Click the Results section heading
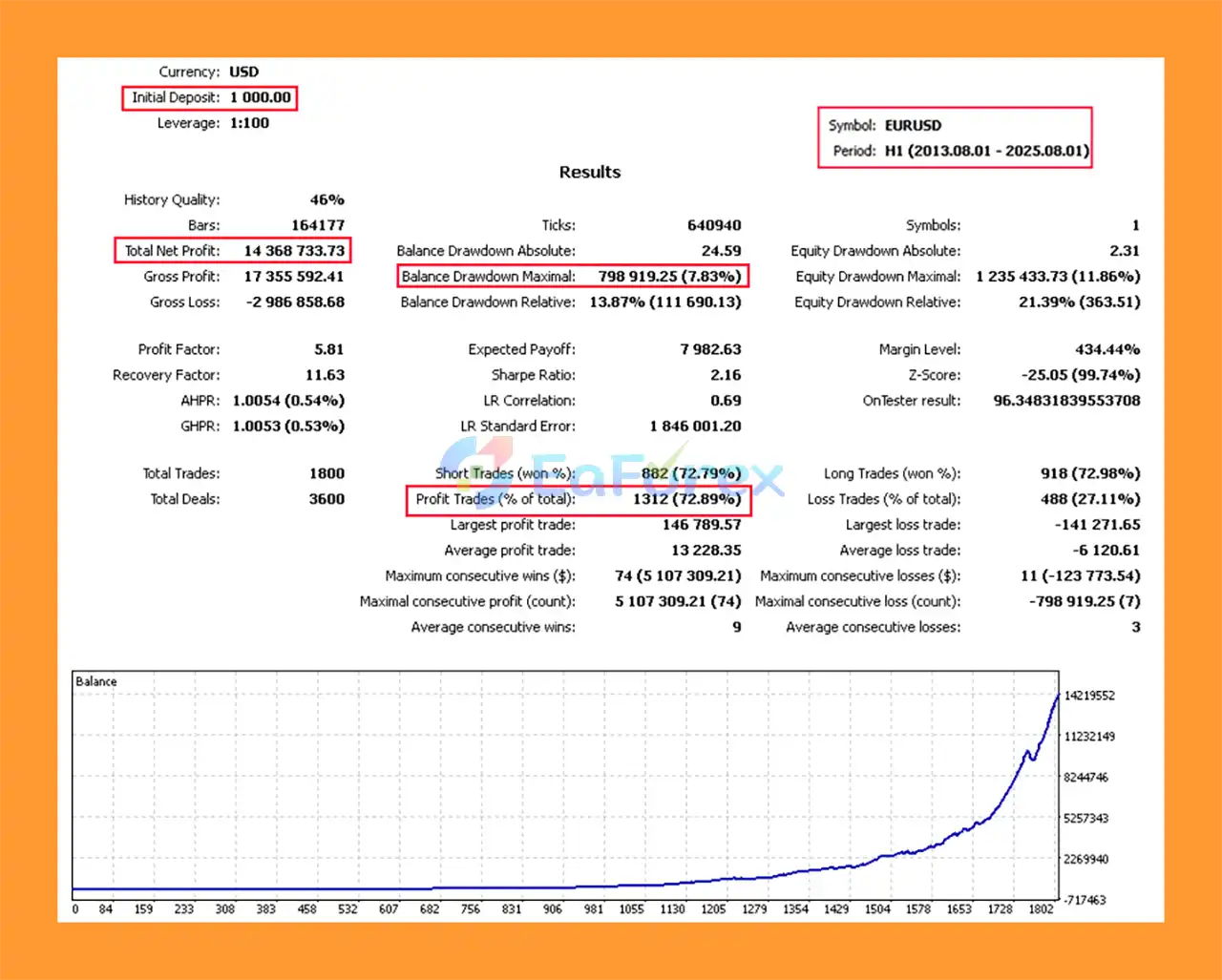This screenshot has width=1222, height=980. pos(589,173)
